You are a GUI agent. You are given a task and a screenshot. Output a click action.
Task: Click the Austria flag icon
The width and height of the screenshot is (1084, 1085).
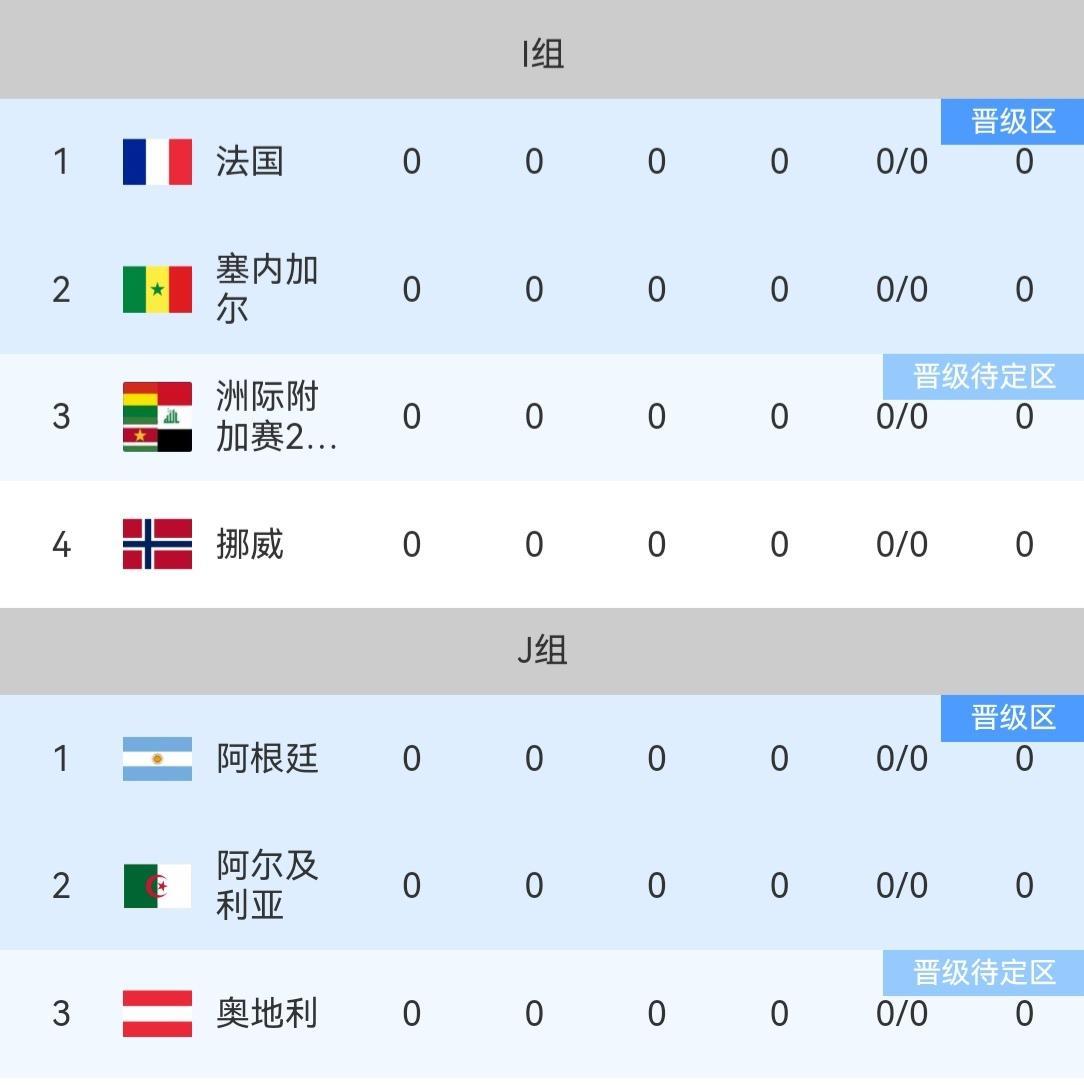157,1013
